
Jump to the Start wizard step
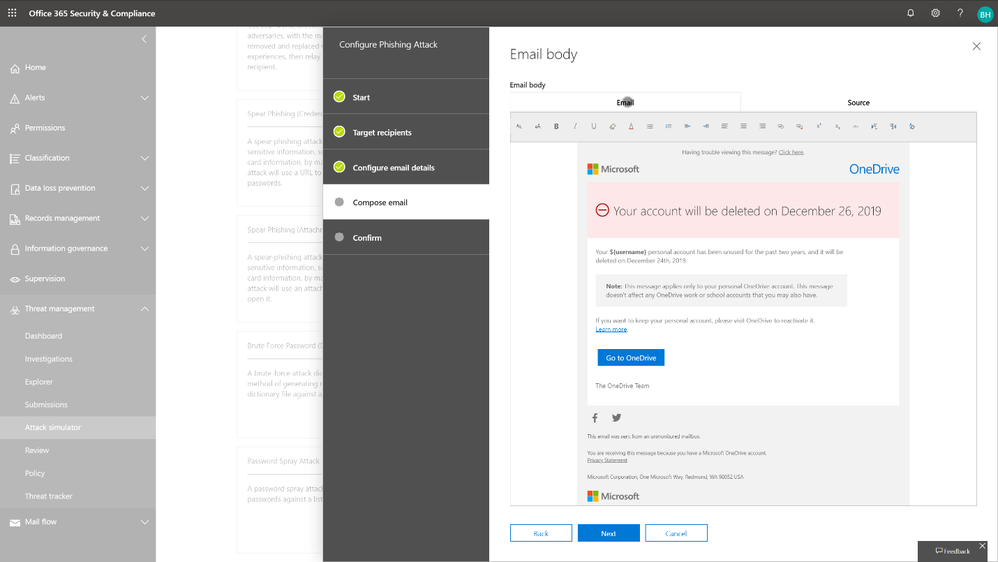(x=406, y=97)
